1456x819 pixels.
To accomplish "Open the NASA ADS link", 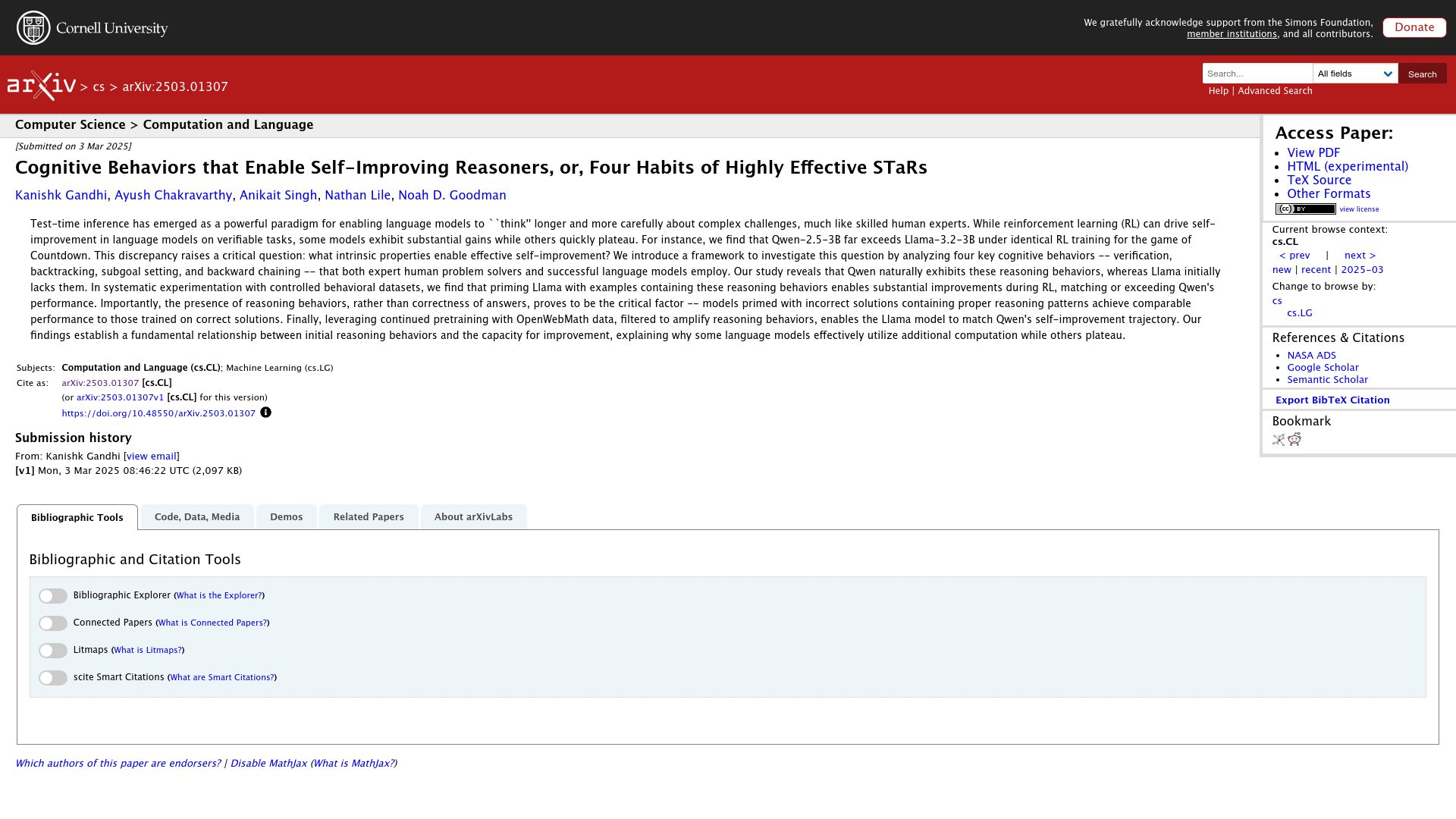I will 1311,356.
